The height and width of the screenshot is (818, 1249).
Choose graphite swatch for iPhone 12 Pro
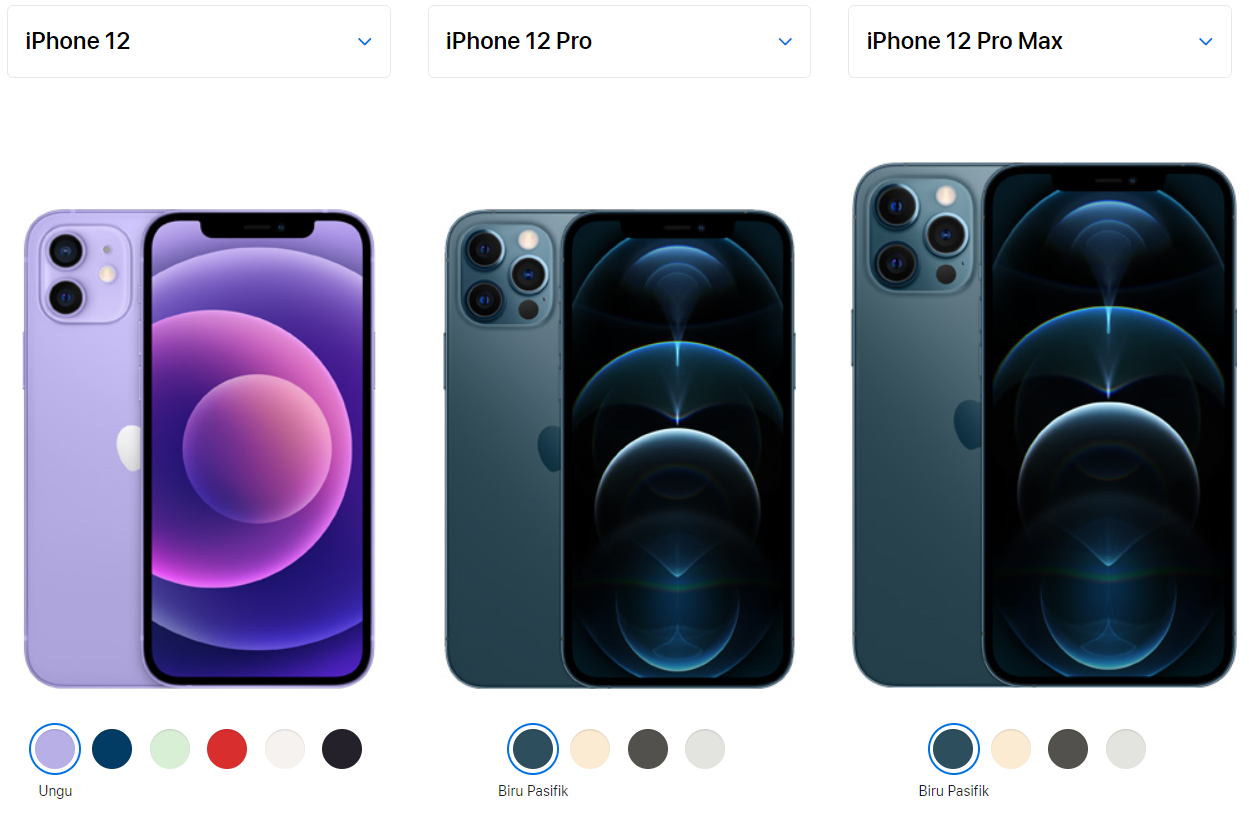pos(648,749)
